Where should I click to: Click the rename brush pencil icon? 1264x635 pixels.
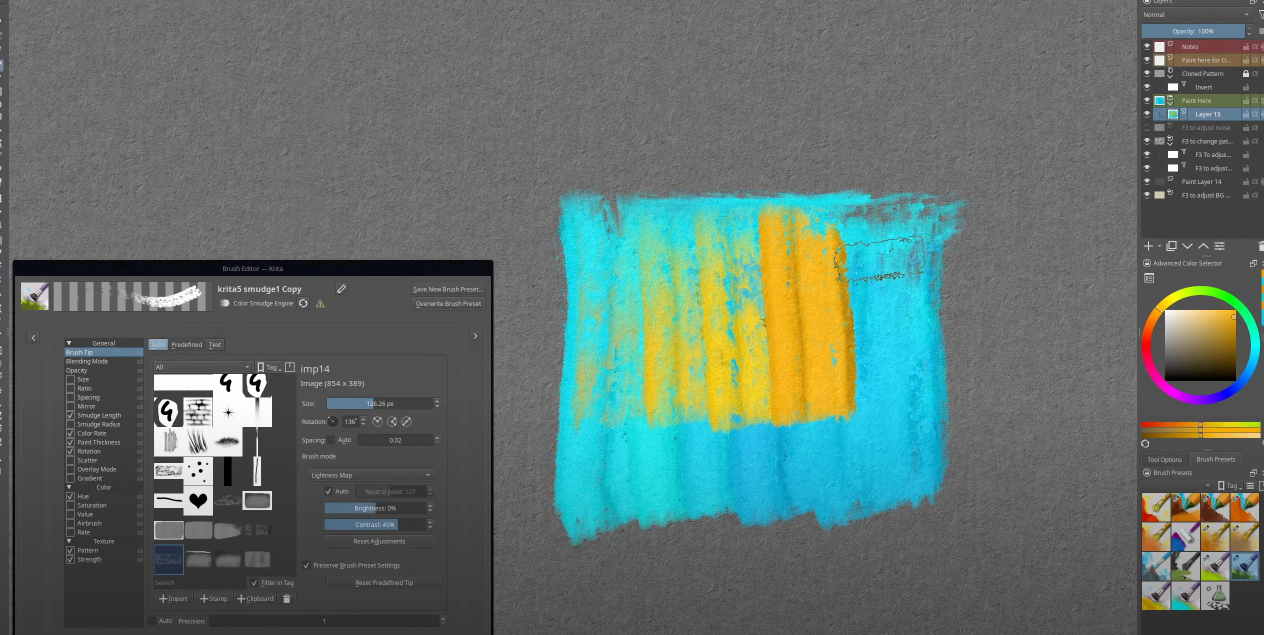pyautogui.click(x=341, y=289)
